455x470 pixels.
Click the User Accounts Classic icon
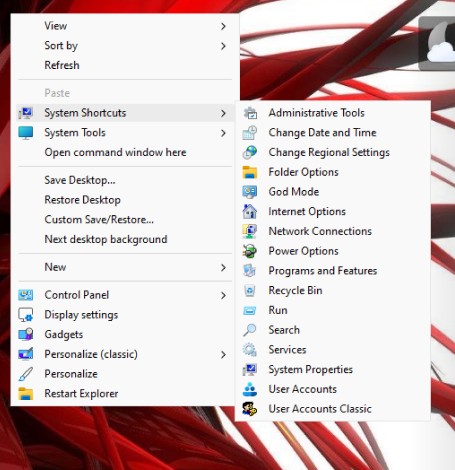[250, 409]
